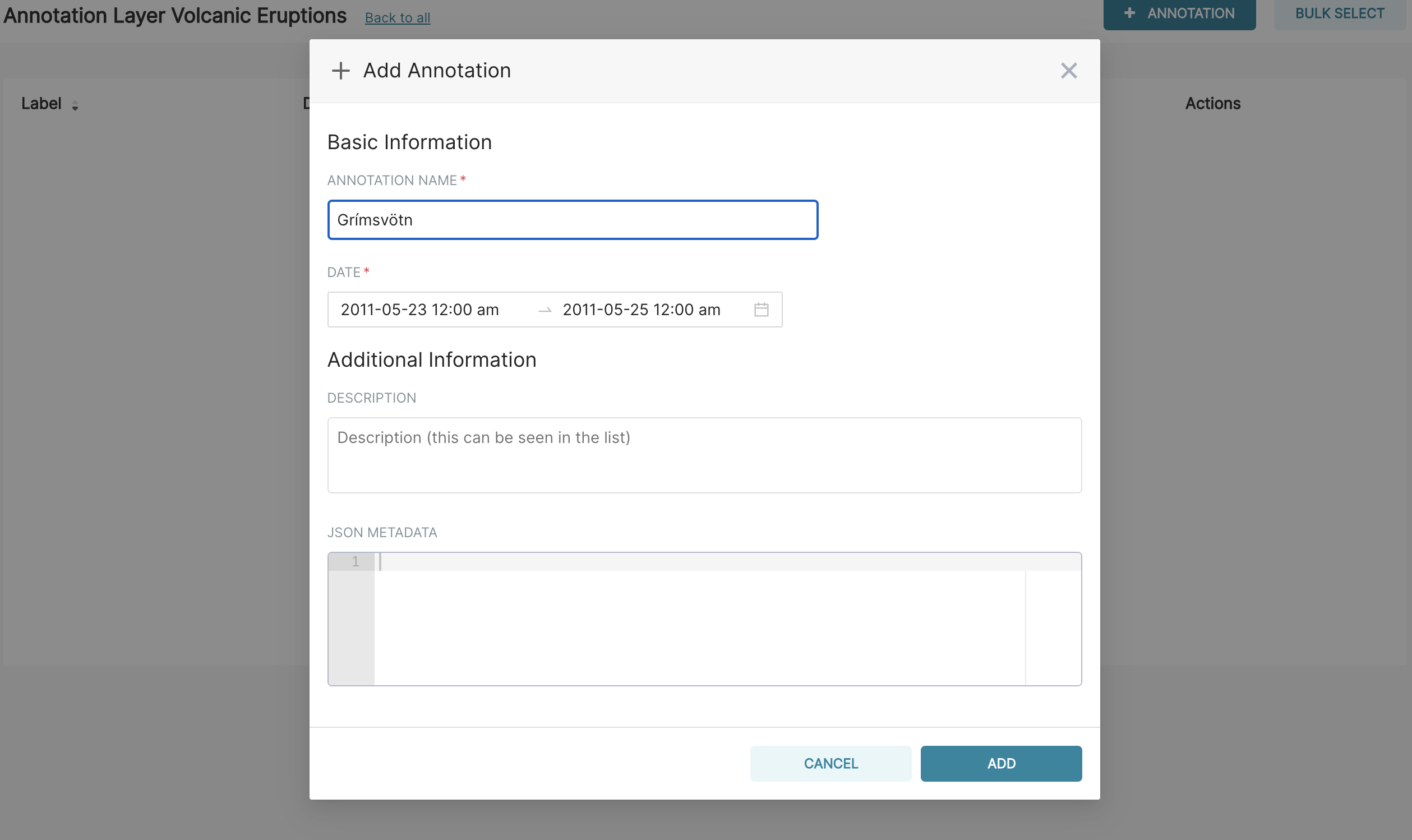Image resolution: width=1412 pixels, height=840 pixels.
Task: Click the Label column sort arrows
Action: [75, 105]
